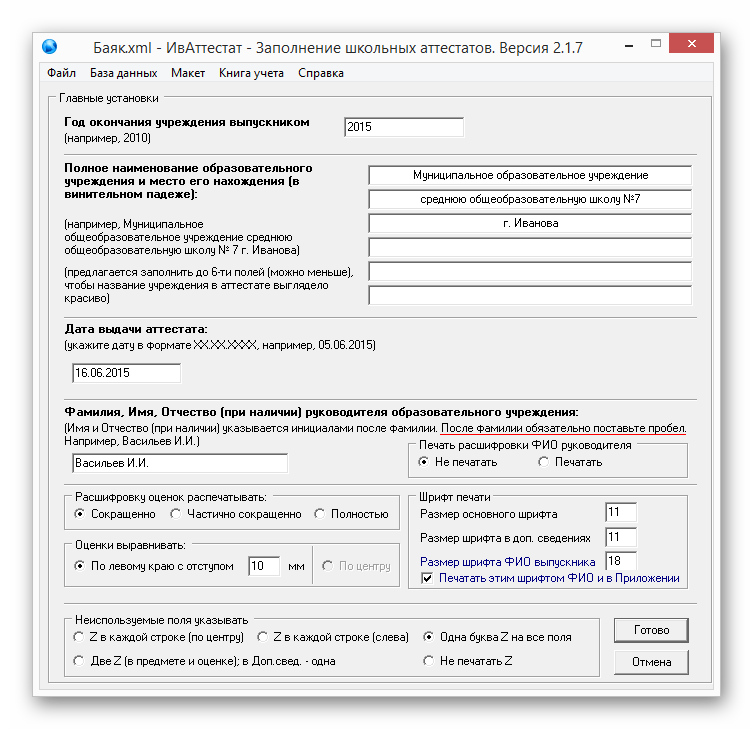Click the 'Размер основного шрифта' field
The height and width of the screenshot is (729, 753).
tap(620, 513)
